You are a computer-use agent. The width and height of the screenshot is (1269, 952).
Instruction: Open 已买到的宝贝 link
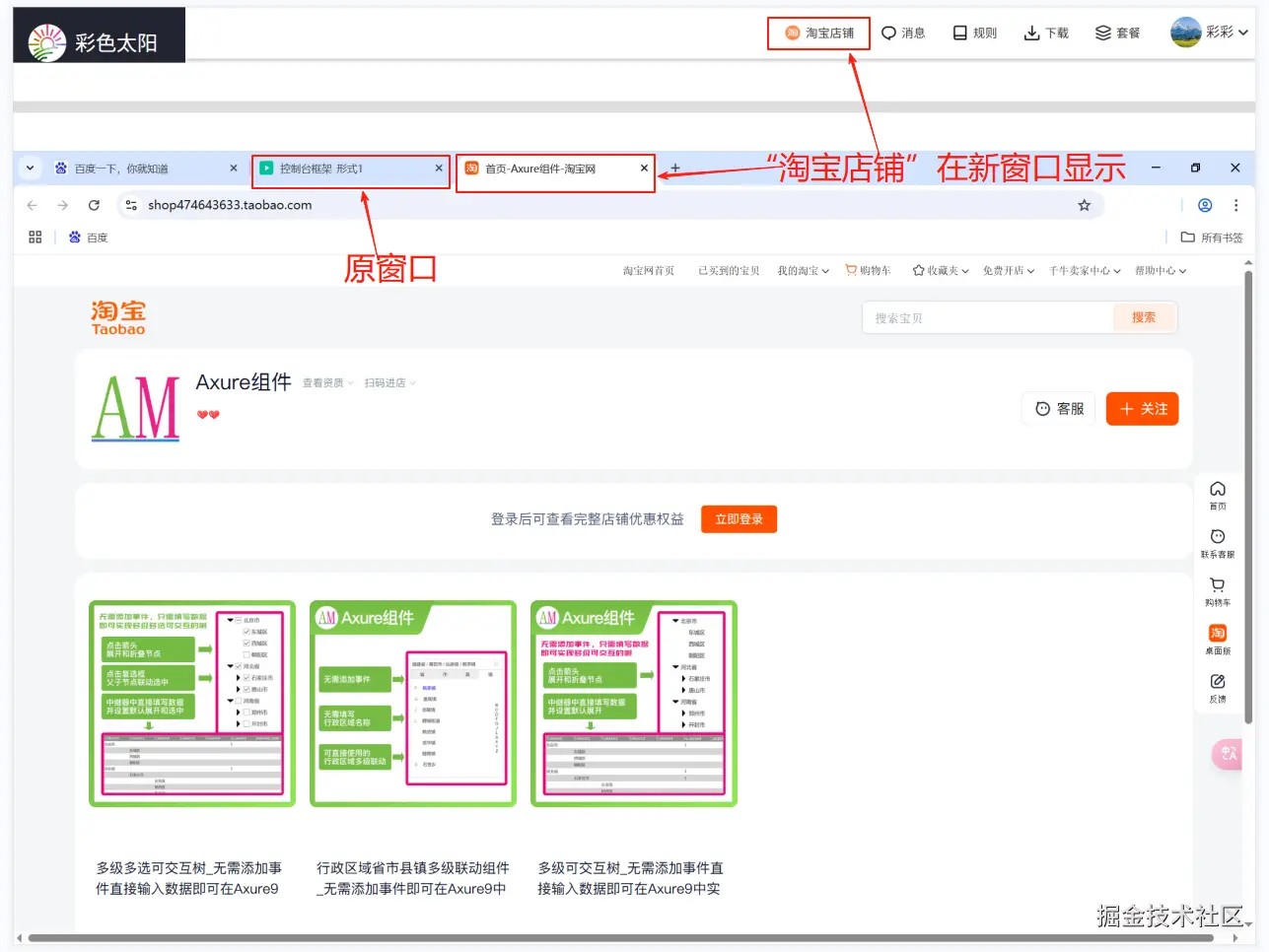point(729,270)
